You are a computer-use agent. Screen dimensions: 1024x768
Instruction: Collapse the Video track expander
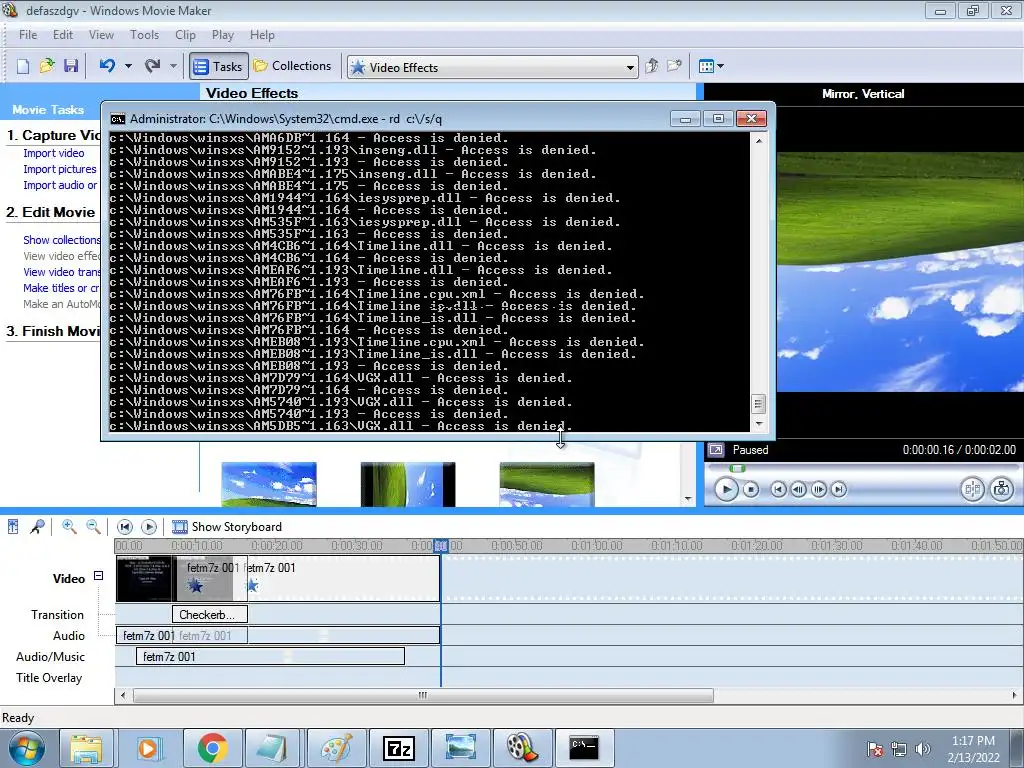[x=99, y=576]
